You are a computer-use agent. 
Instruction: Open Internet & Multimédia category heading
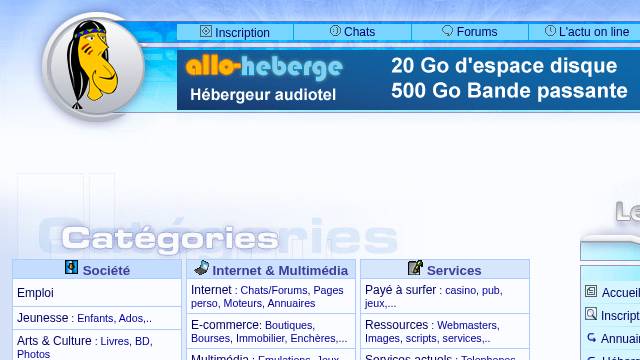click(280, 270)
